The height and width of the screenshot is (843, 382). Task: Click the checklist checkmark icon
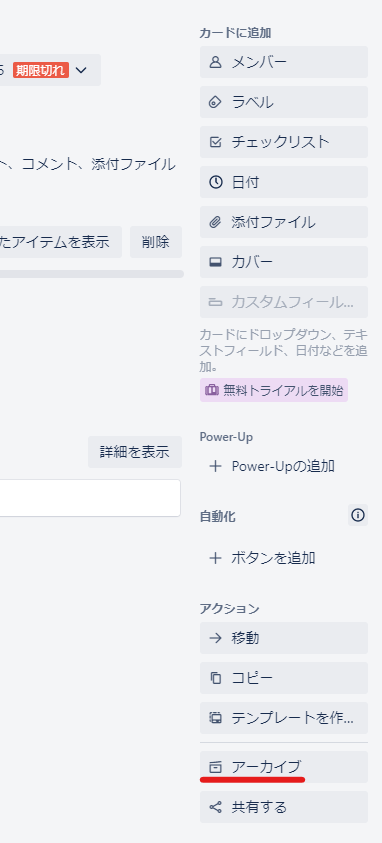pyautogui.click(x=215, y=142)
